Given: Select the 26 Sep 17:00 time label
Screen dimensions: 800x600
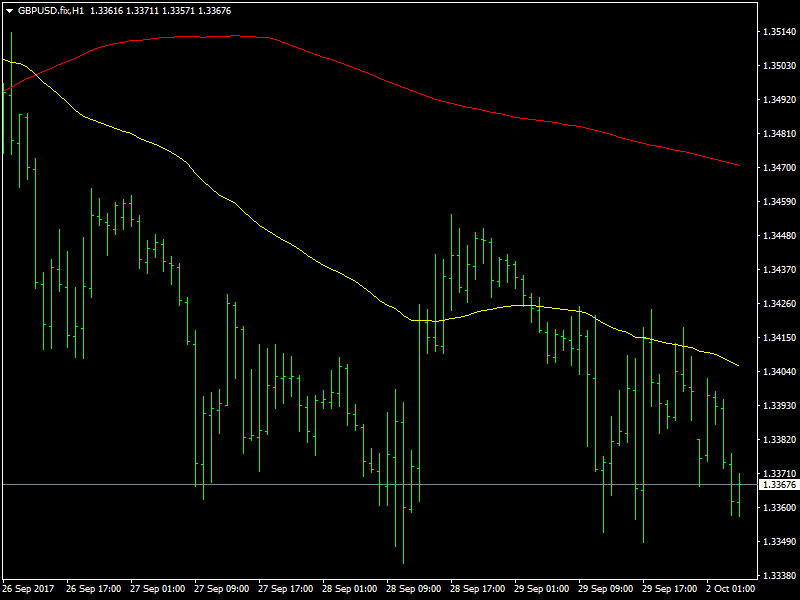Looking at the screenshot, I should coord(93,589).
